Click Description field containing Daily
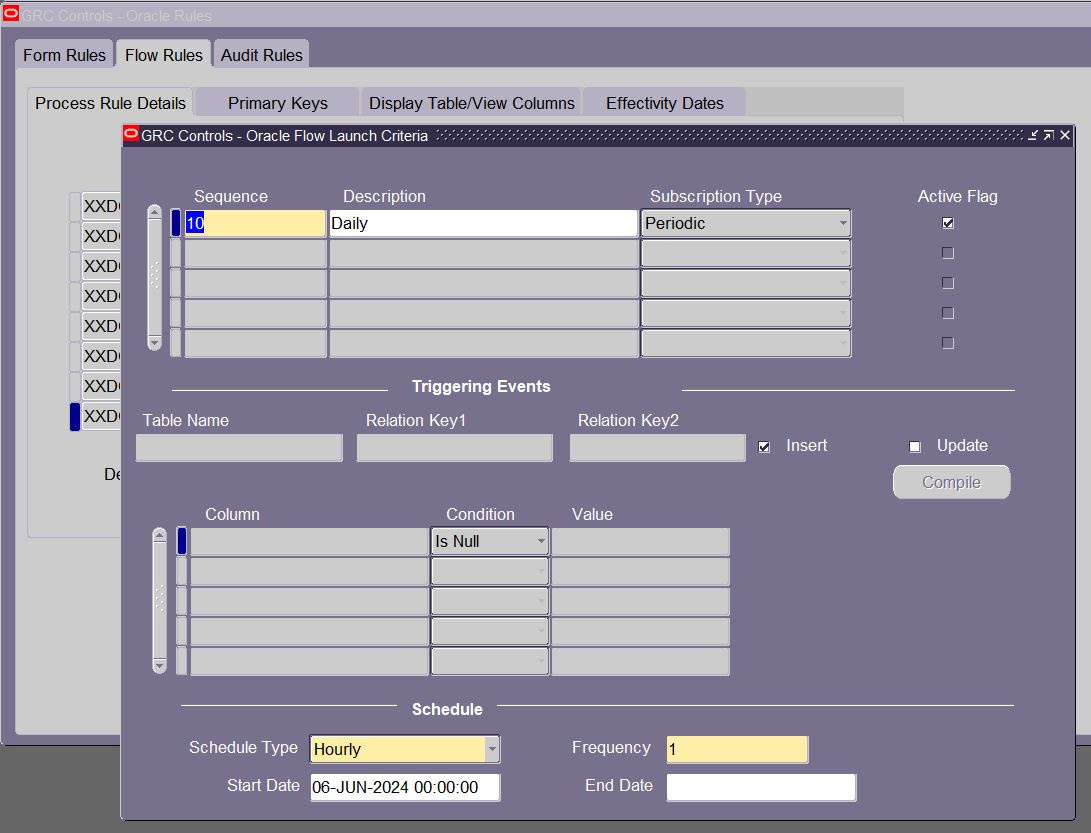 click(x=484, y=223)
